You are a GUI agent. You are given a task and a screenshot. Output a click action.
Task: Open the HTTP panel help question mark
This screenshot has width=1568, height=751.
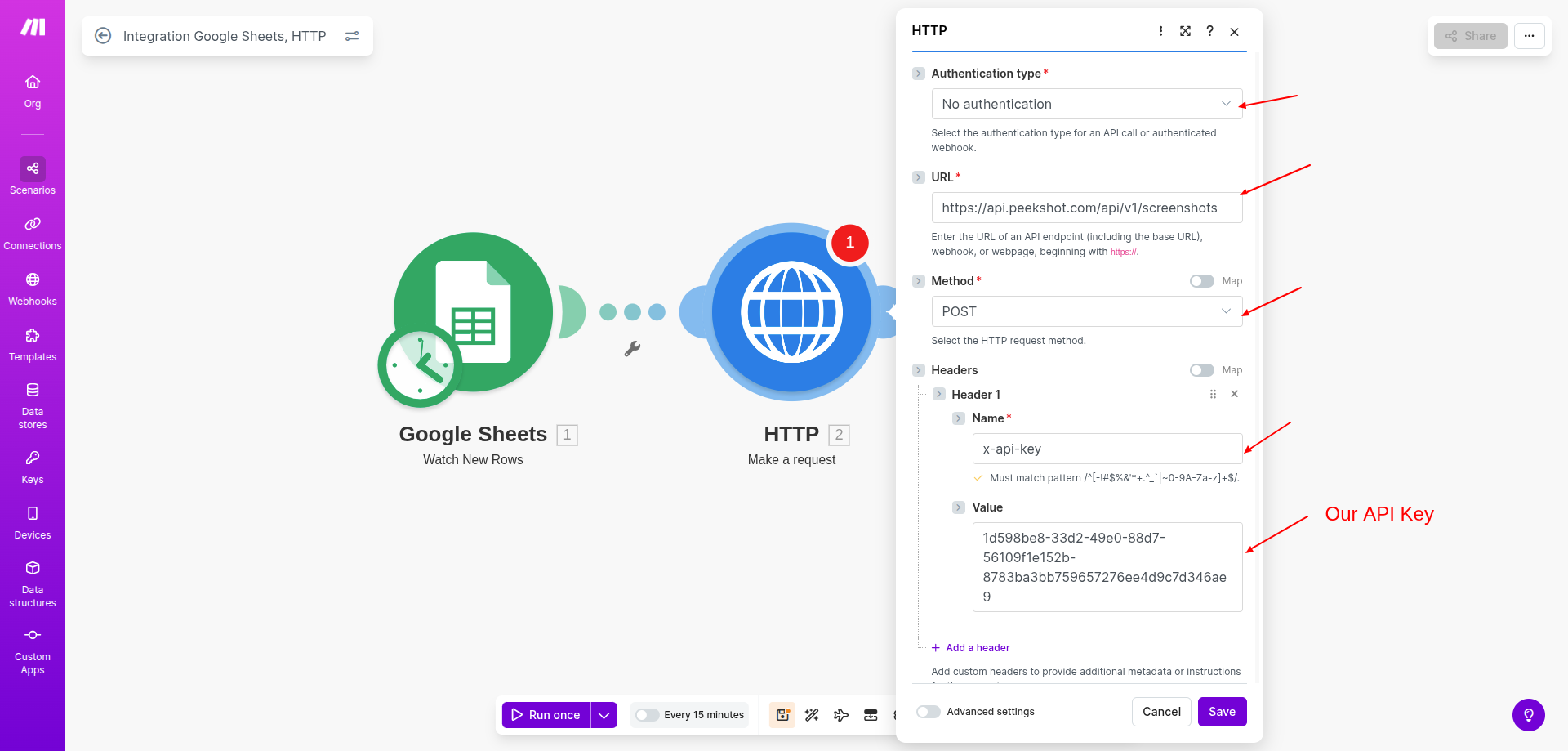pyautogui.click(x=1209, y=31)
